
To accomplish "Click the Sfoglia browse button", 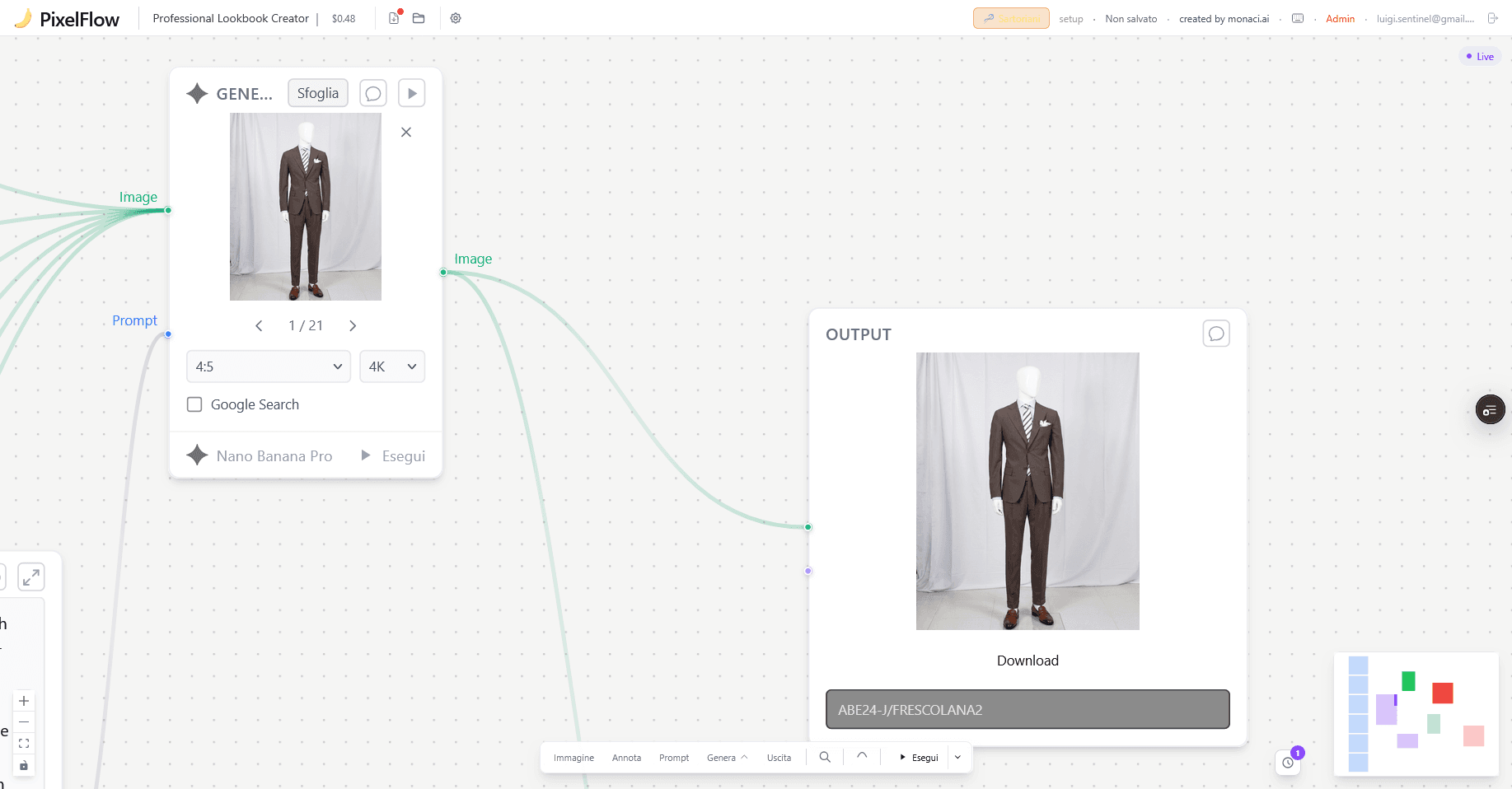I will pos(318,93).
